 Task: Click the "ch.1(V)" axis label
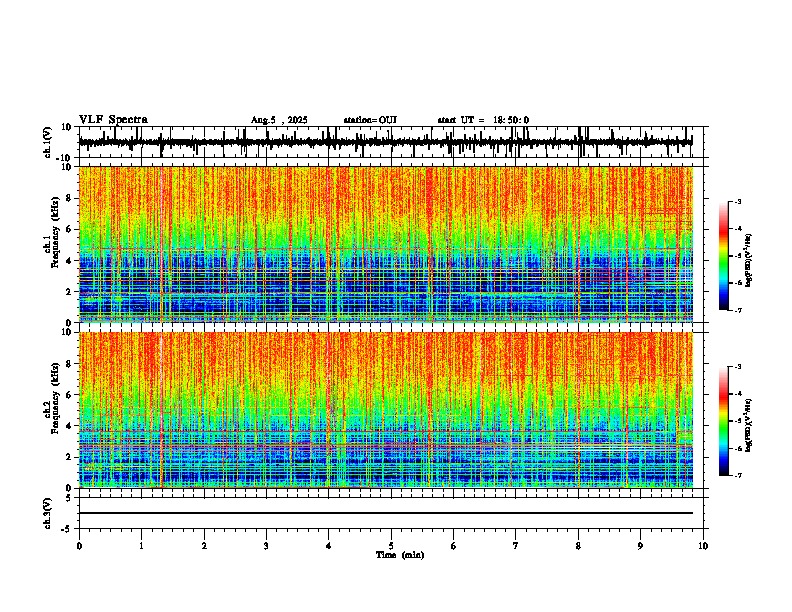pyautogui.click(x=48, y=142)
